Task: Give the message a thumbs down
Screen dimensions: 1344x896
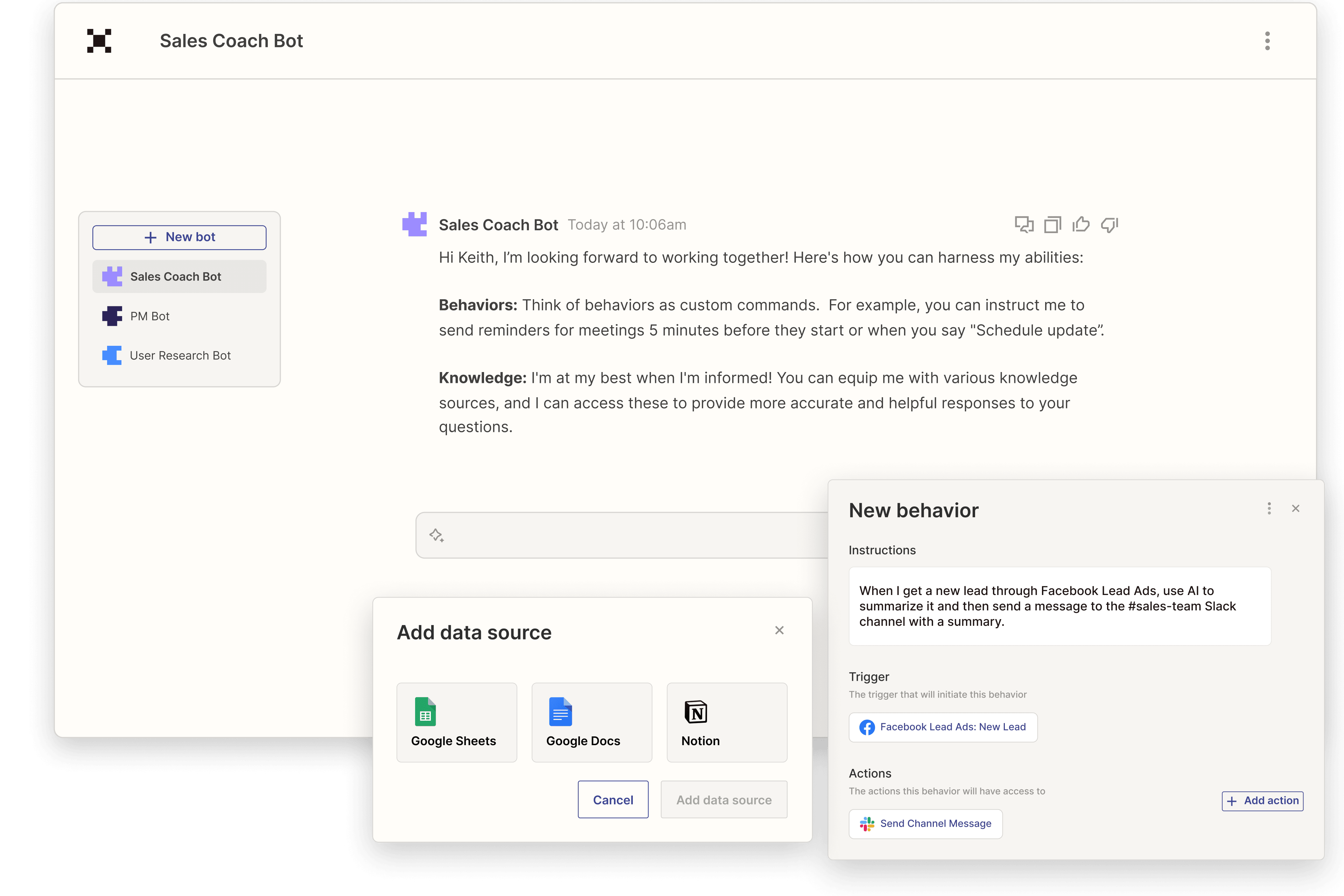Action: pos(1109,225)
